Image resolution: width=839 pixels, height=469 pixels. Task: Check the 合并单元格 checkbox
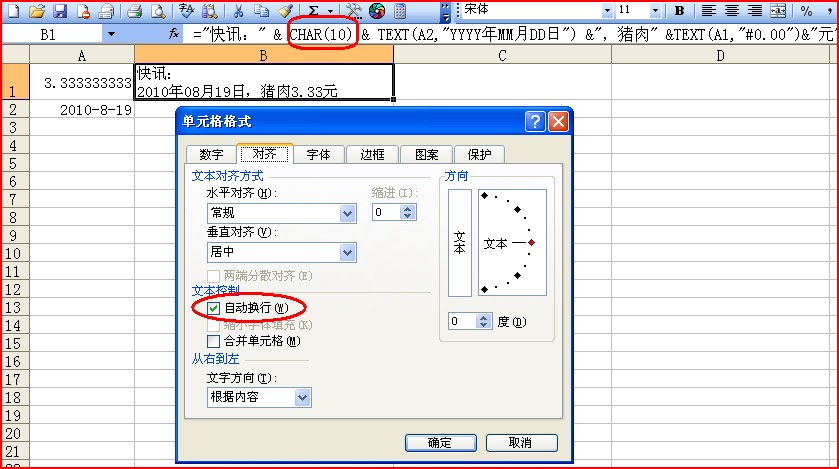[x=214, y=341]
